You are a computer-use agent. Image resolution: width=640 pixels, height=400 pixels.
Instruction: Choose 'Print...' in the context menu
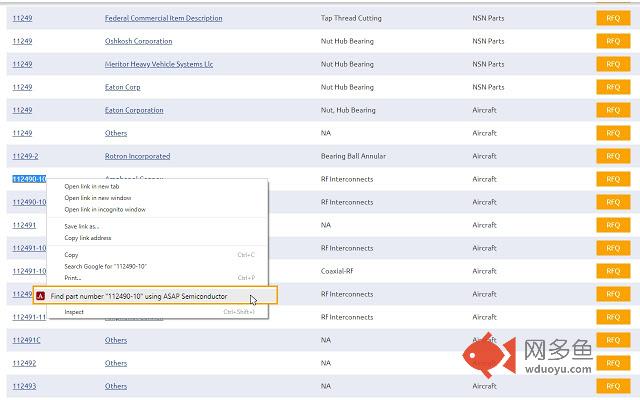[x=73, y=277]
